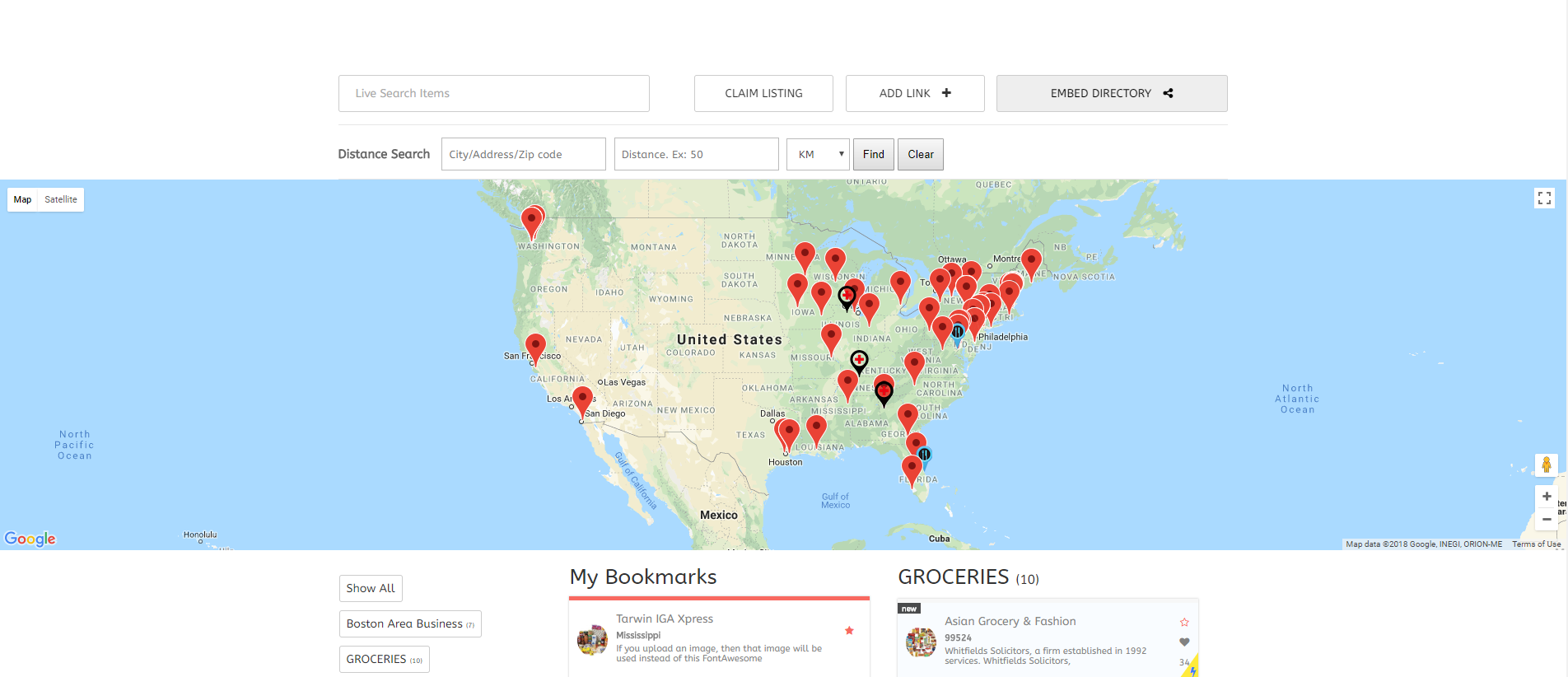This screenshot has width=1568, height=677.
Task: Switch the map to Map view
Action: click(22, 199)
